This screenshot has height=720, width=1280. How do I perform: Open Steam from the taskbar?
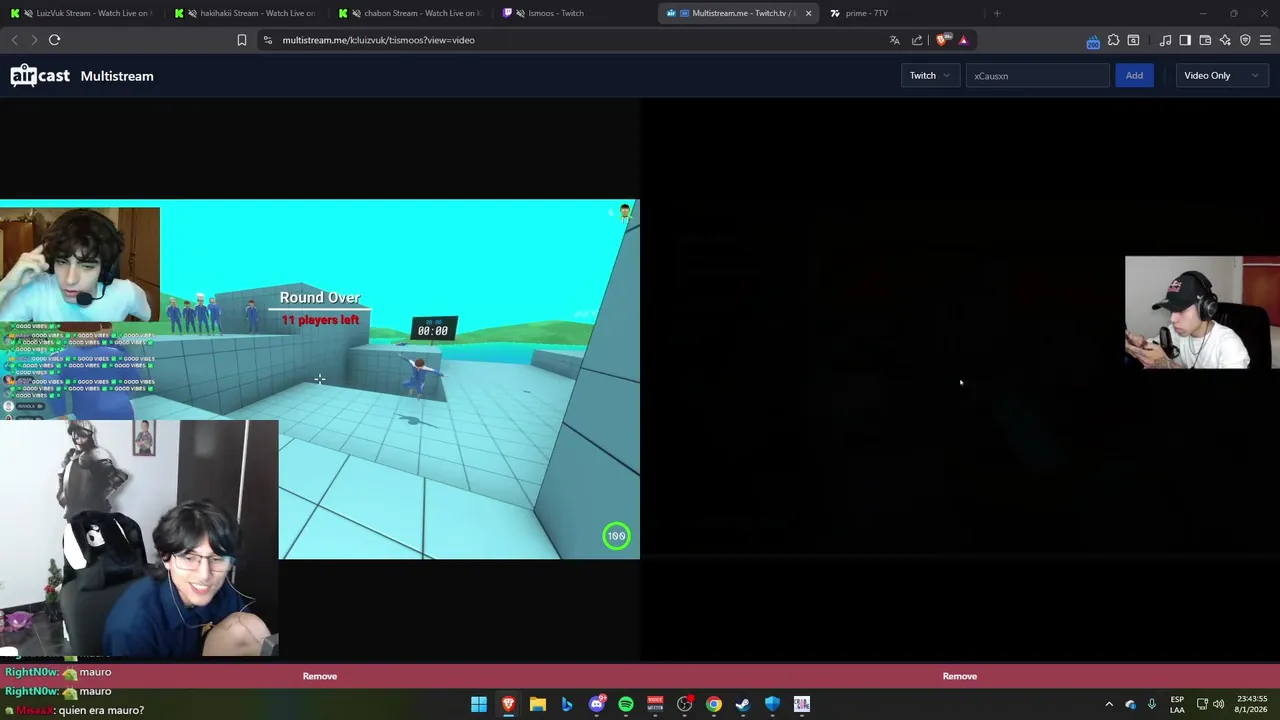pos(743,704)
